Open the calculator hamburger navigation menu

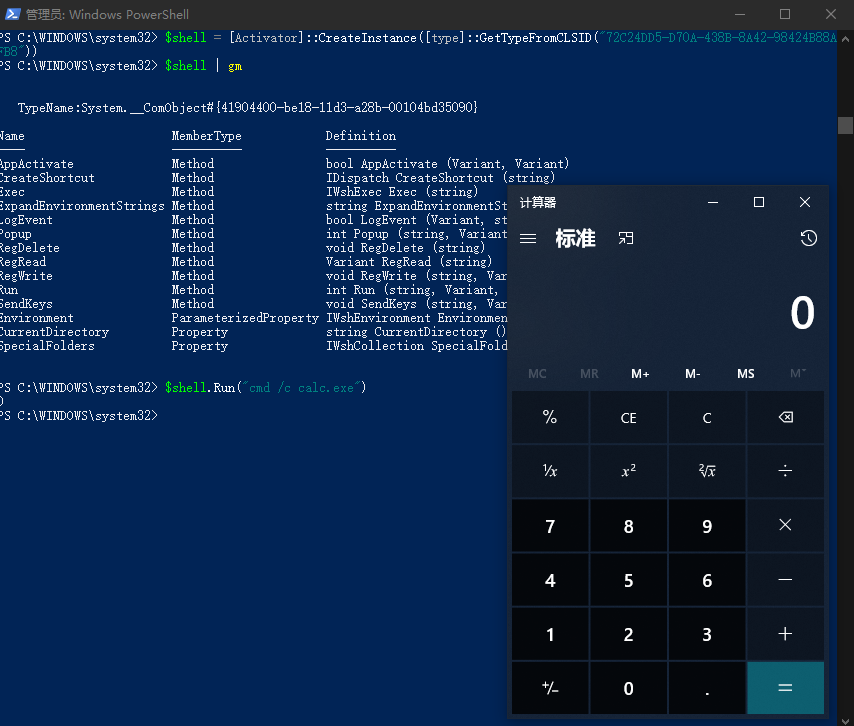[528, 239]
